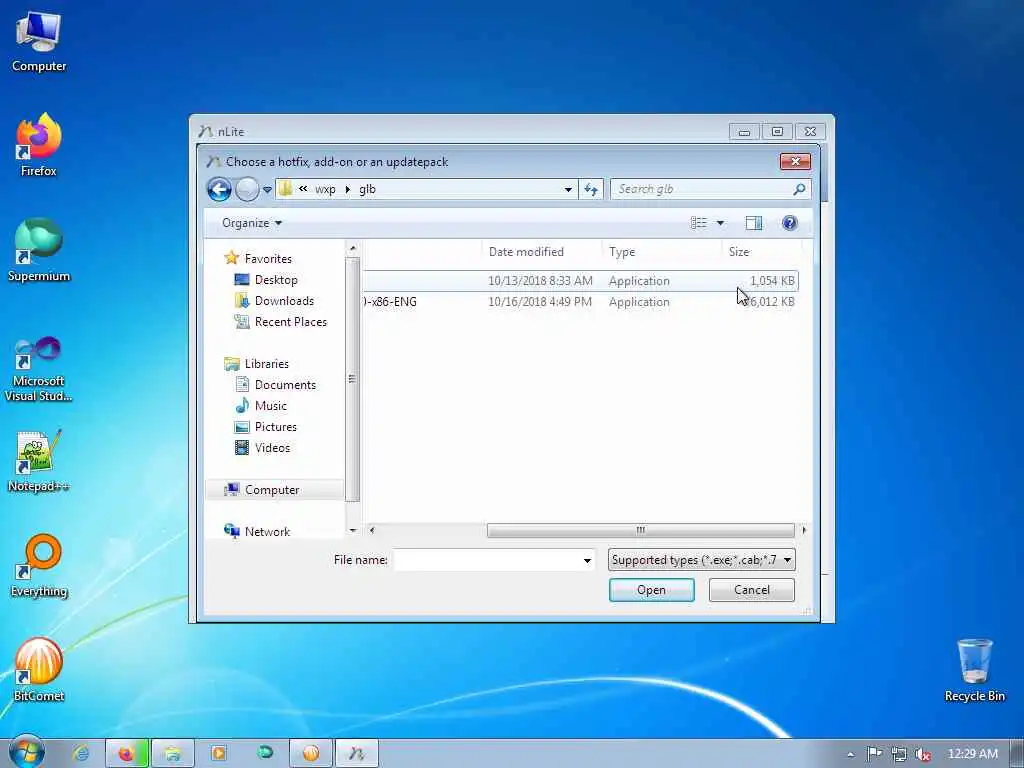Viewport: 1024px width, 768px height.
Task: Select the wxp breadcrumb in address bar
Action: [x=325, y=189]
